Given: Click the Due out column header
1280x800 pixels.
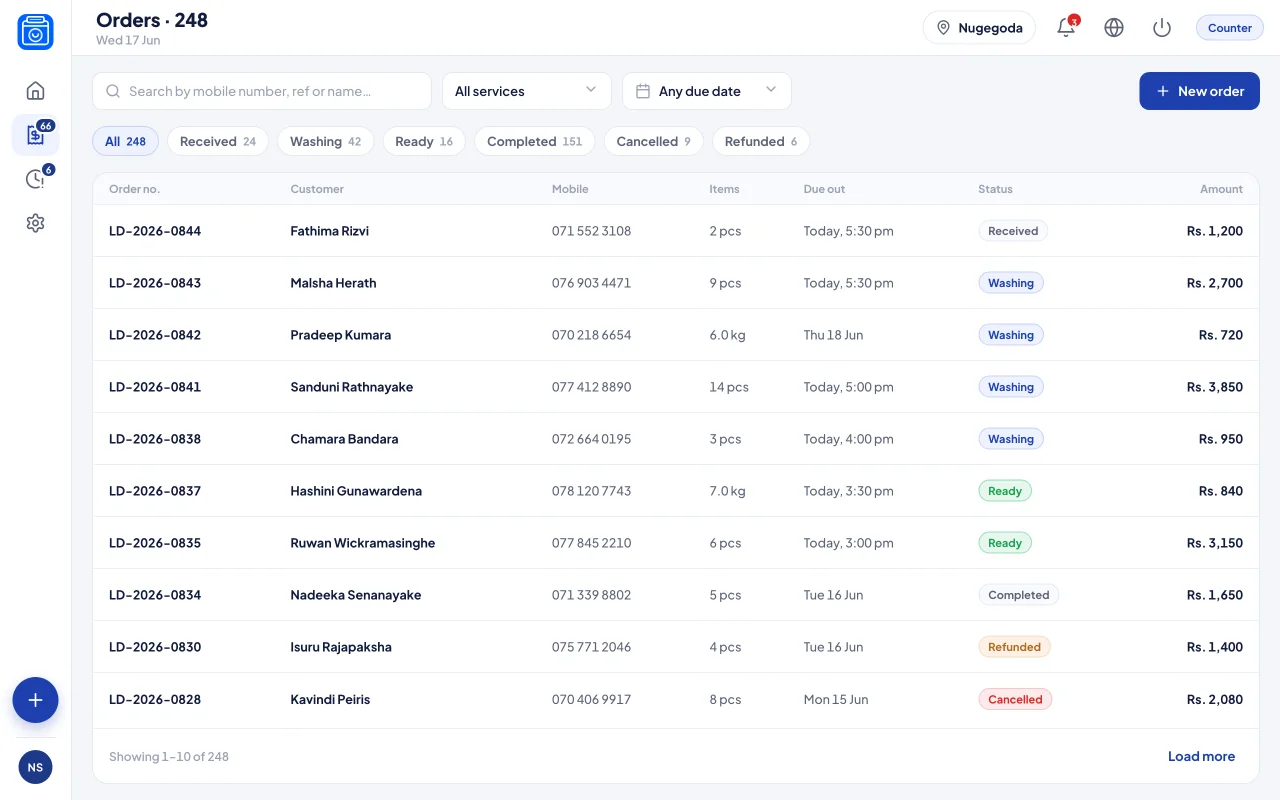Looking at the screenshot, I should (x=824, y=189).
